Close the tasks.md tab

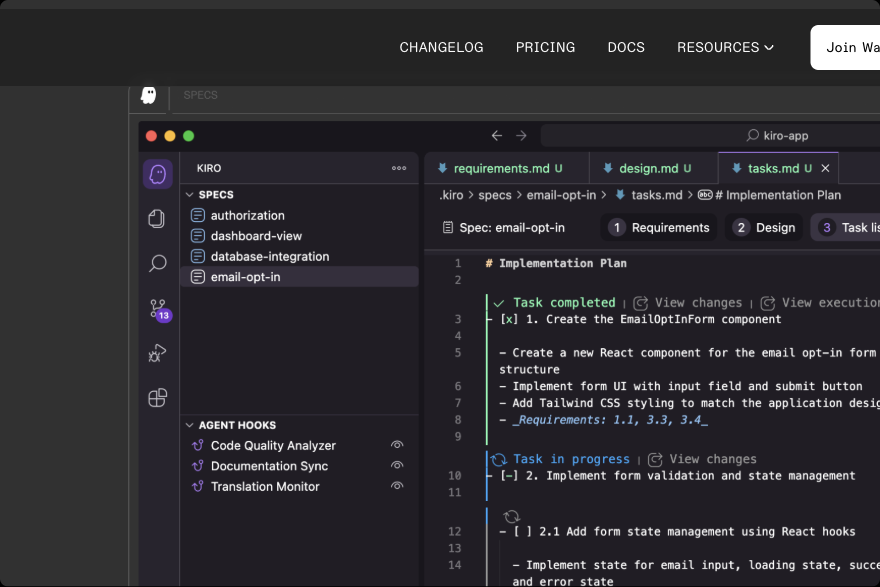(x=825, y=168)
